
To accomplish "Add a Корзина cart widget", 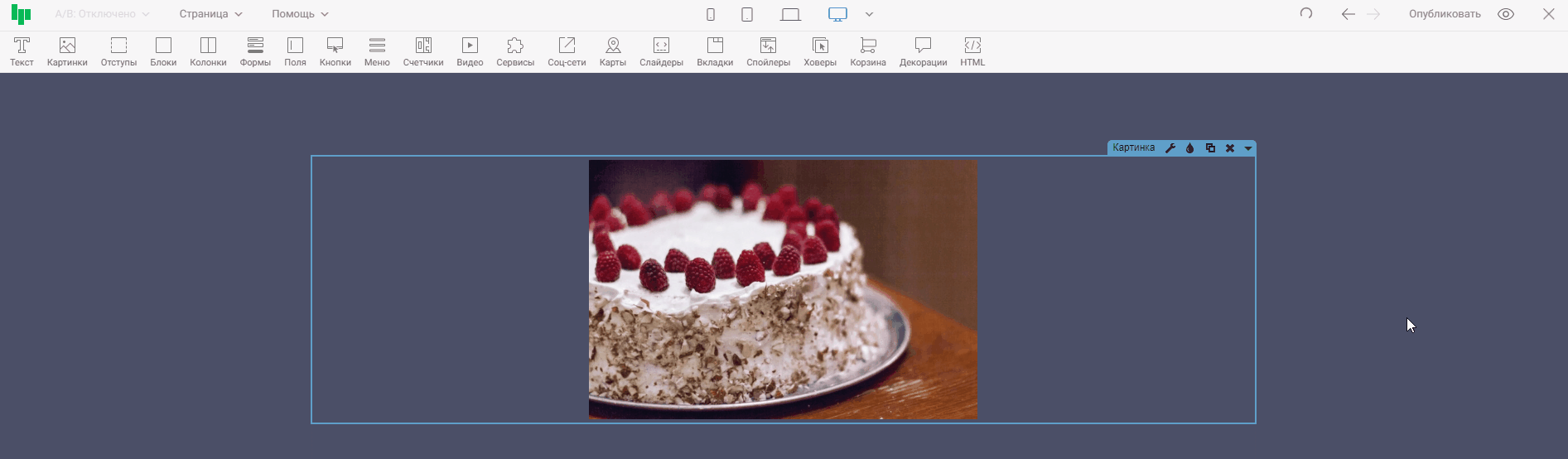I will (867, 51).
